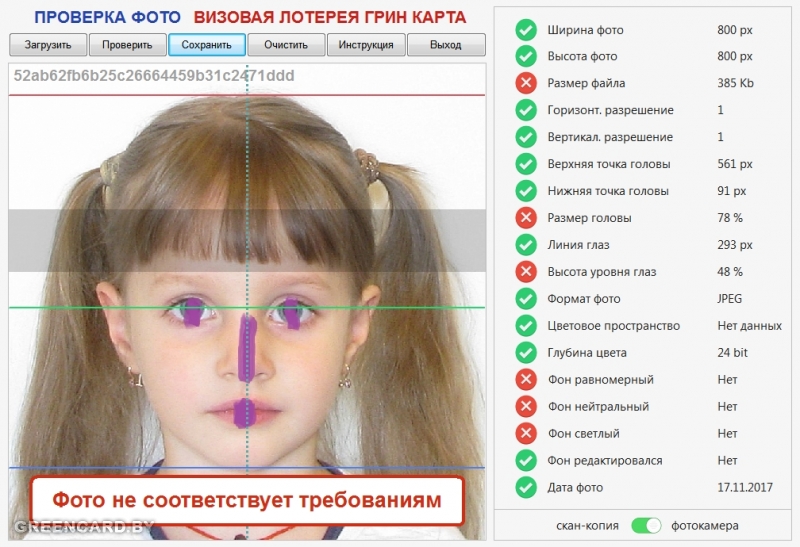Click the check icon for Нижняя точка головы
The width and height of the screenshot is (800, 547).
(x=526, y=191)
